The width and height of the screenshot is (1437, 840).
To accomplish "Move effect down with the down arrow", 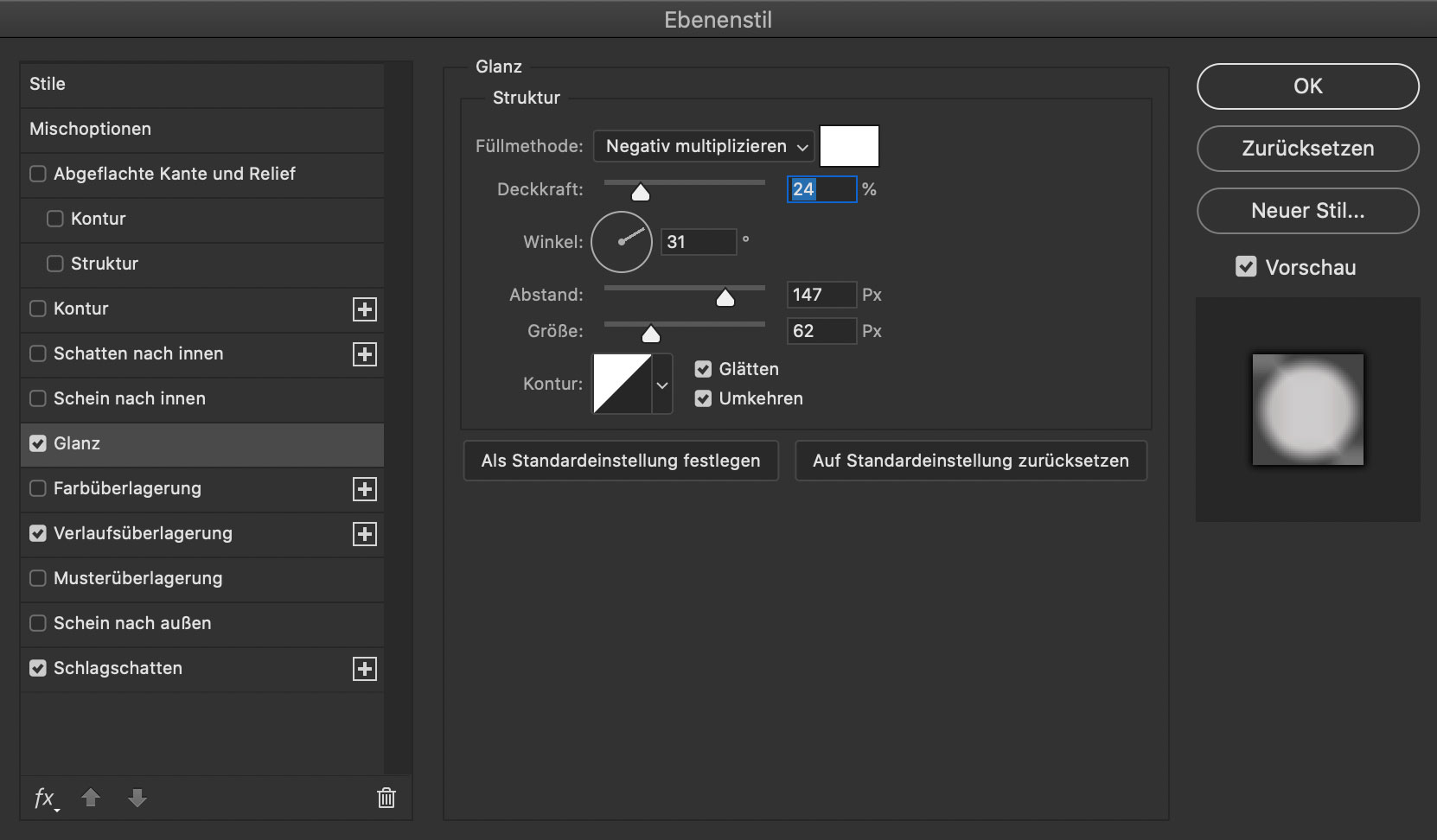I will (137, 798).
